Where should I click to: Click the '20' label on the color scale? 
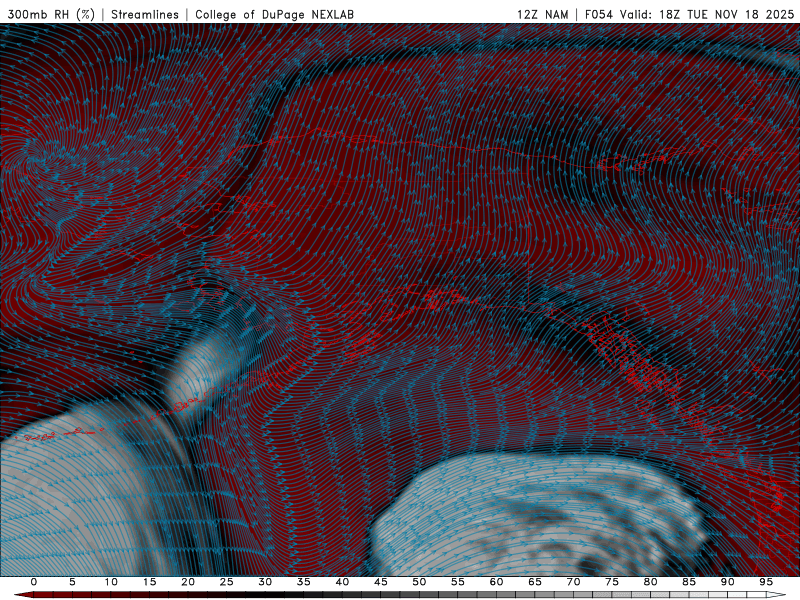pos(188,582)
